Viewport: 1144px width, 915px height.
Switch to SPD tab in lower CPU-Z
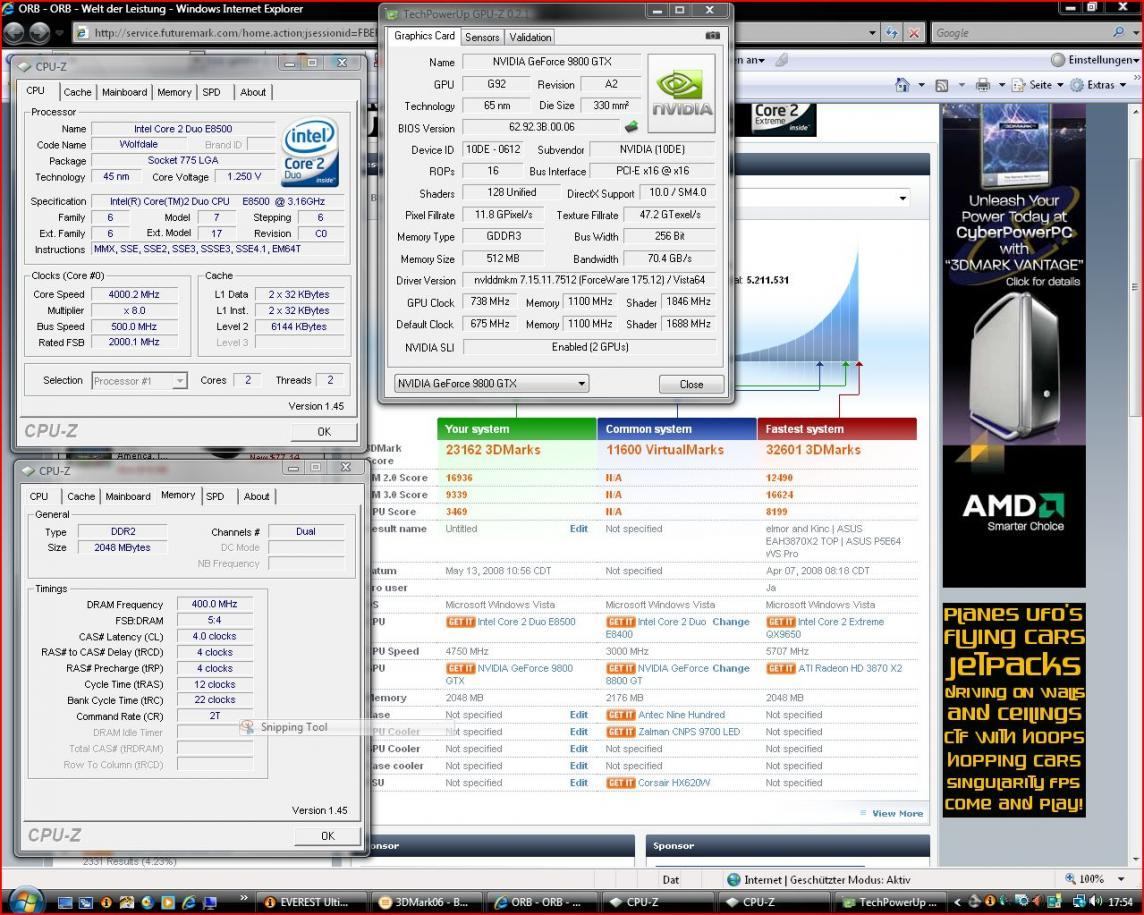215,496
